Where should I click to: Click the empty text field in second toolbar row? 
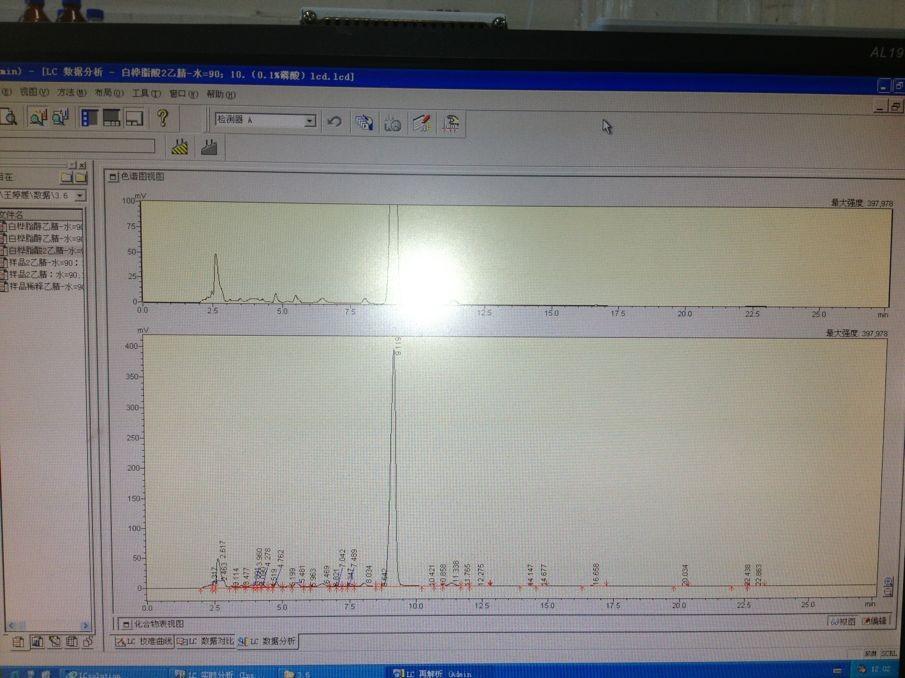(77, 145)
